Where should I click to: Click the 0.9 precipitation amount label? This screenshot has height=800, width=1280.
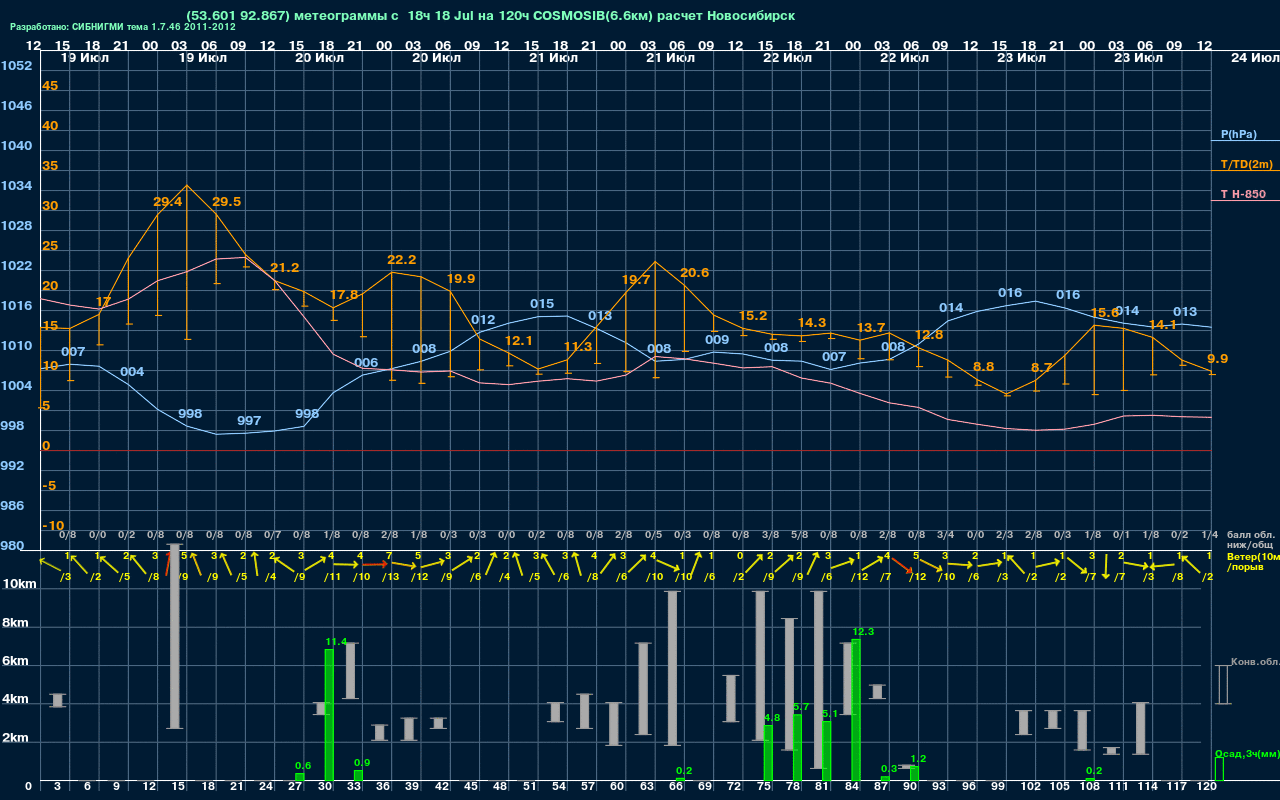point(362,762)
